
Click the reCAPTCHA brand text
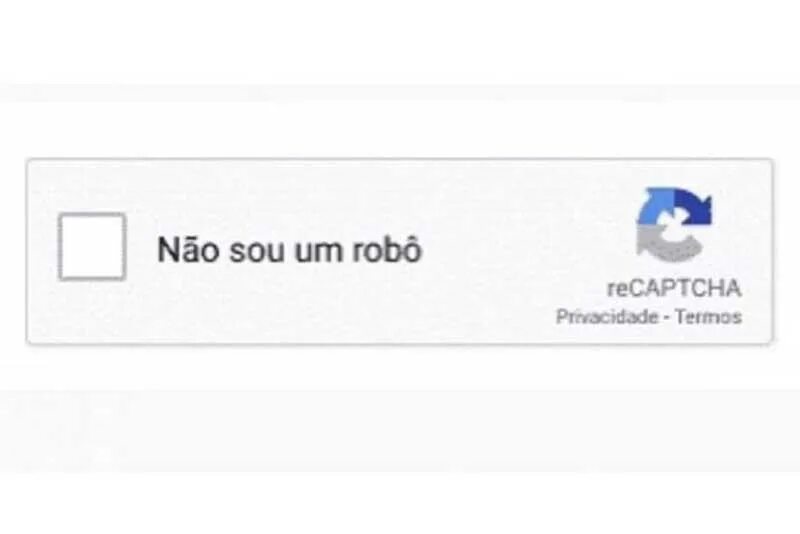tap(674, 288)
